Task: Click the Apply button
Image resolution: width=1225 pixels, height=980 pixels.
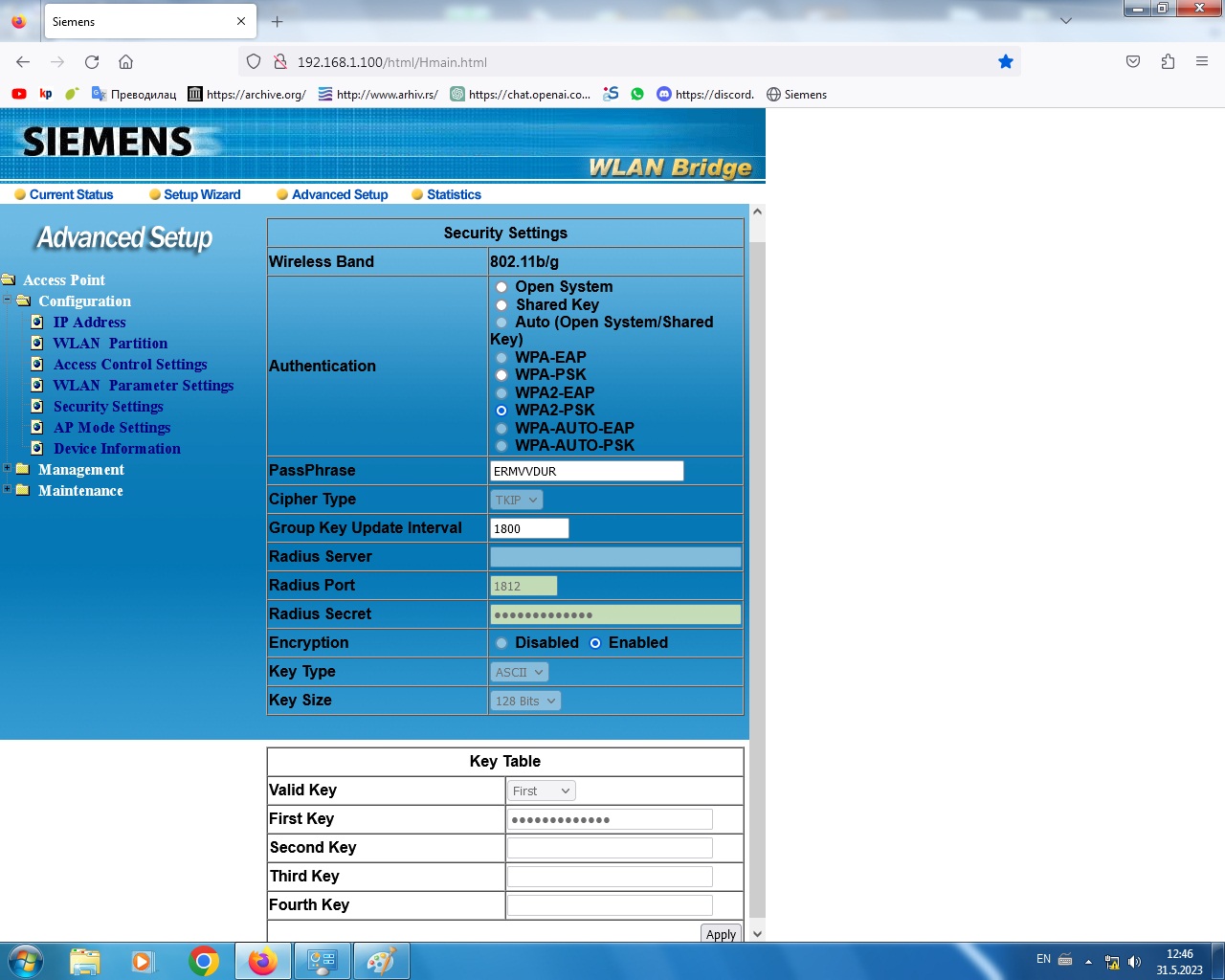Action: (x=721, y=934)
